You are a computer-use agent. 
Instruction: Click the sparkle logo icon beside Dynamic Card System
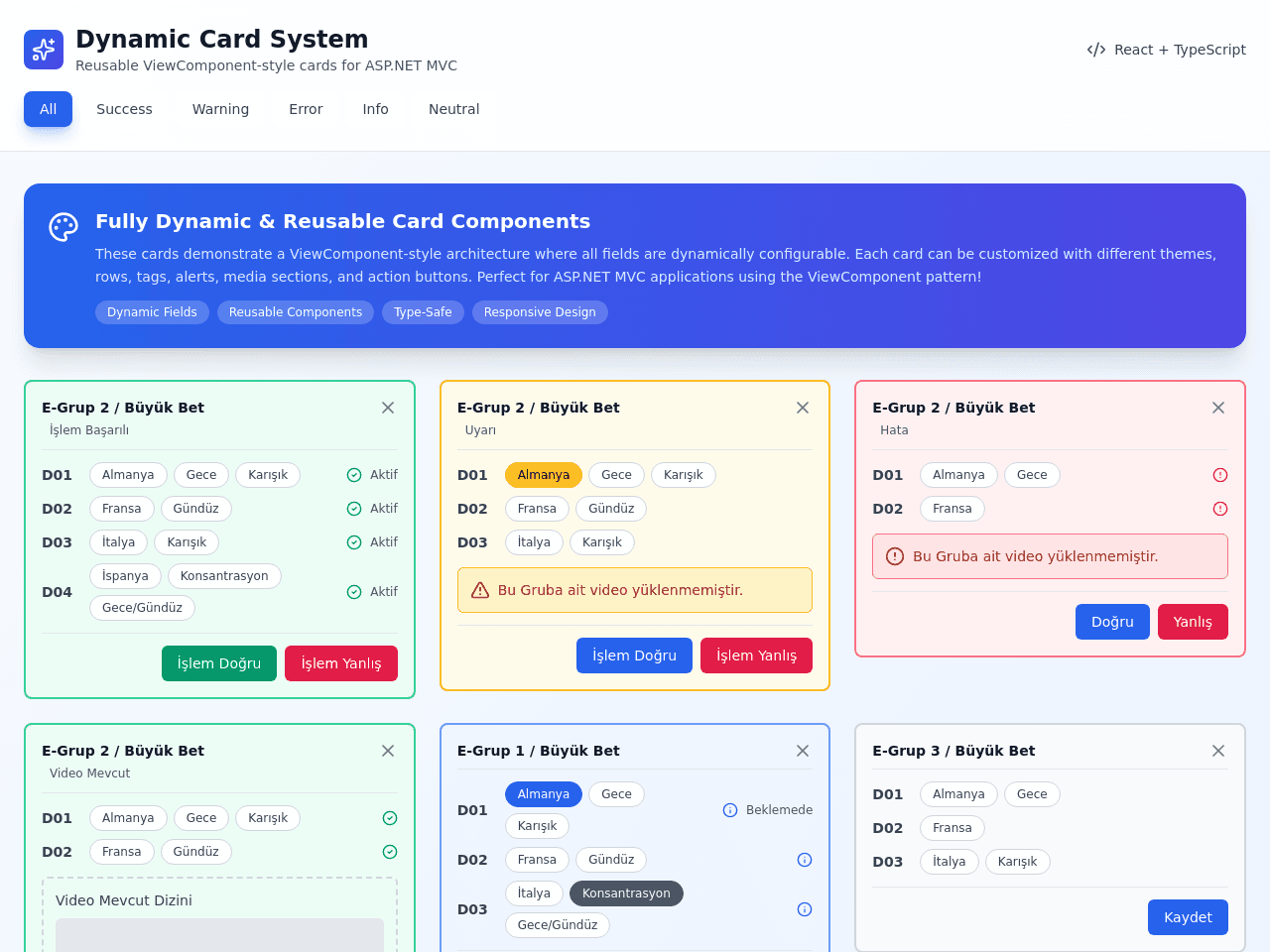click(x=44, y=50)
